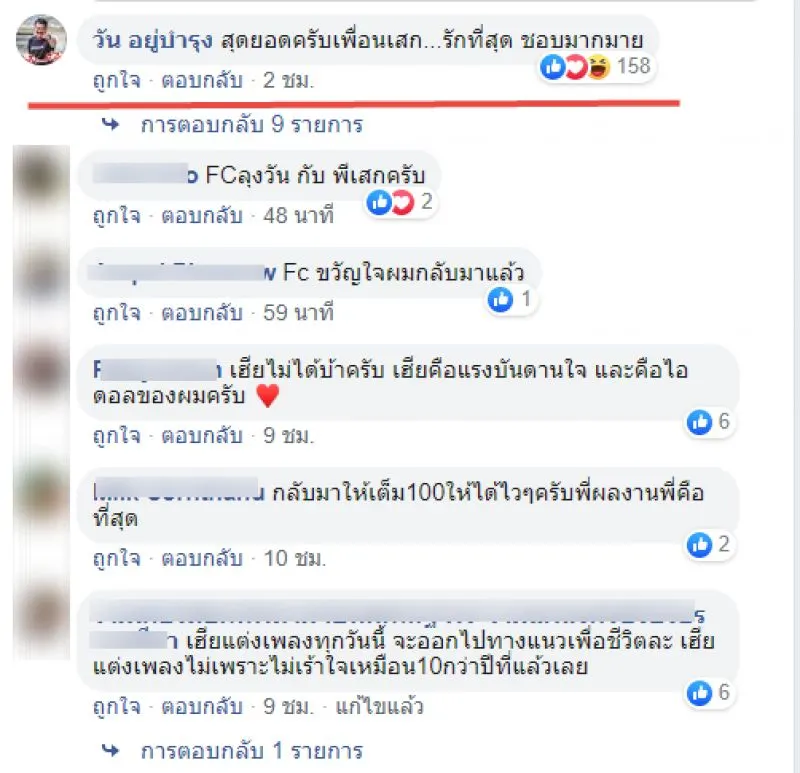
Task: Click the like icon showing 1 reaction
Action: point(500,300)
